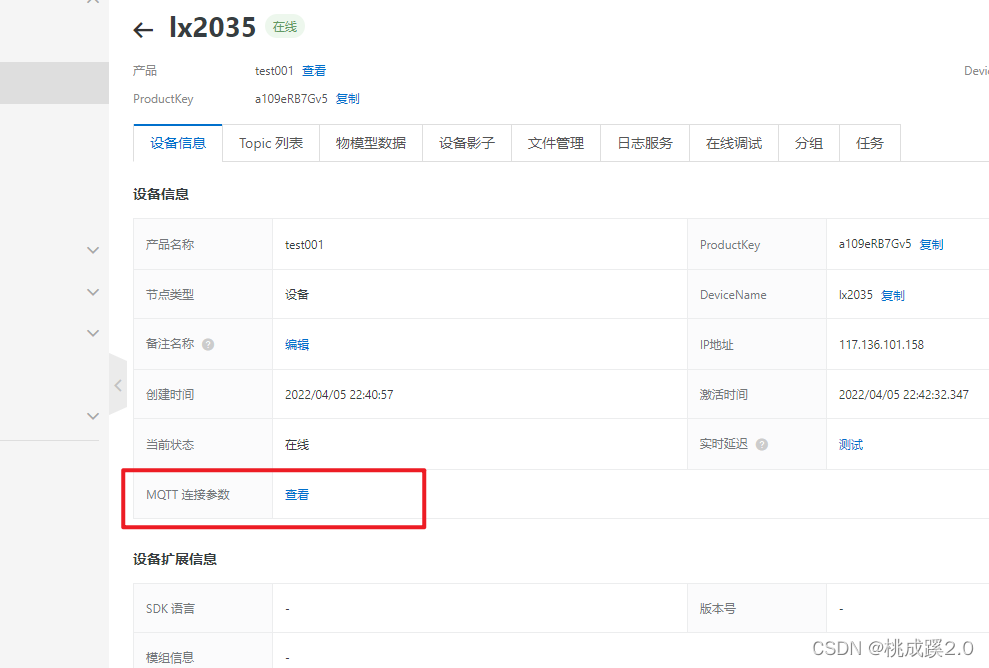Go back using the arrow beside lx2035
Image resolution: width=989 pixels, height=668 pixels.
pos(143,30)
